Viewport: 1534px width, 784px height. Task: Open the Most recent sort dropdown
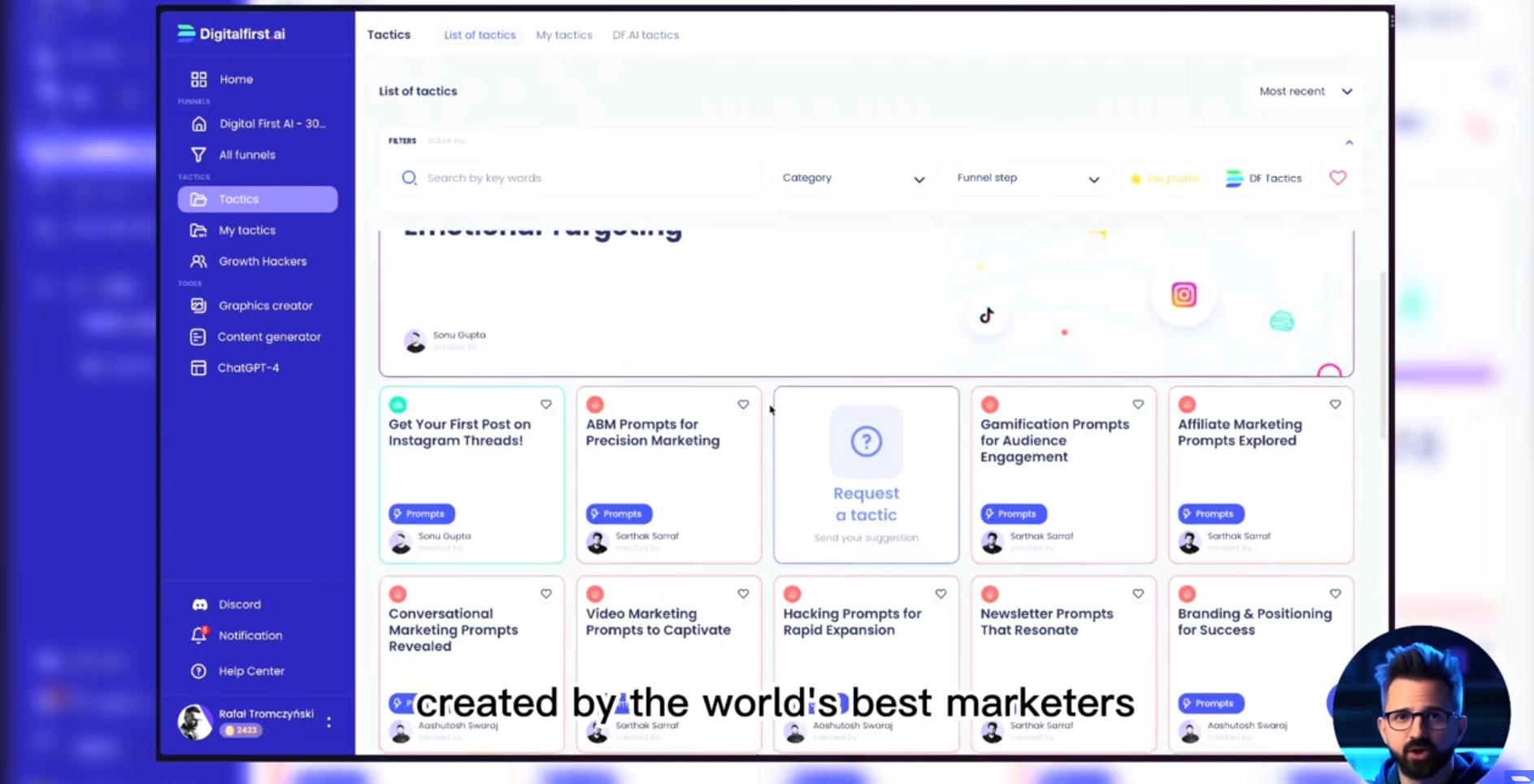(x=1306, y=91)
